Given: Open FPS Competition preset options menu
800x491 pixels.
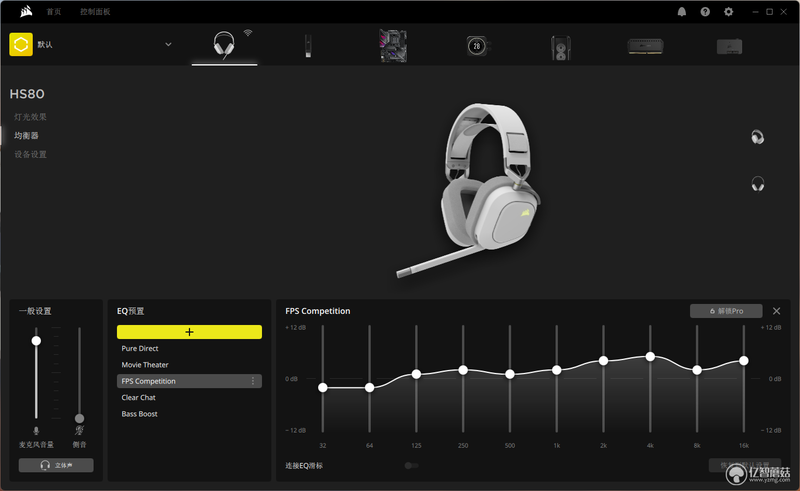Looking at the screenshot, I should pyautogui.click(x=253, y=381).
